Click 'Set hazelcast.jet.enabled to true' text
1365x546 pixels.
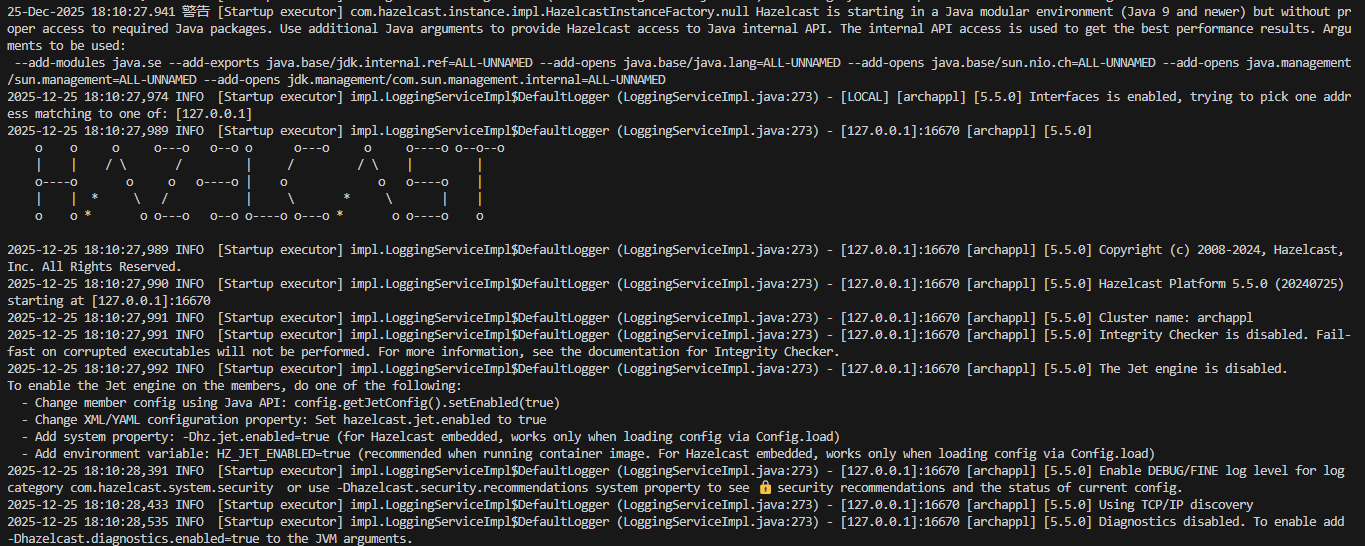[x=431, y=420]
